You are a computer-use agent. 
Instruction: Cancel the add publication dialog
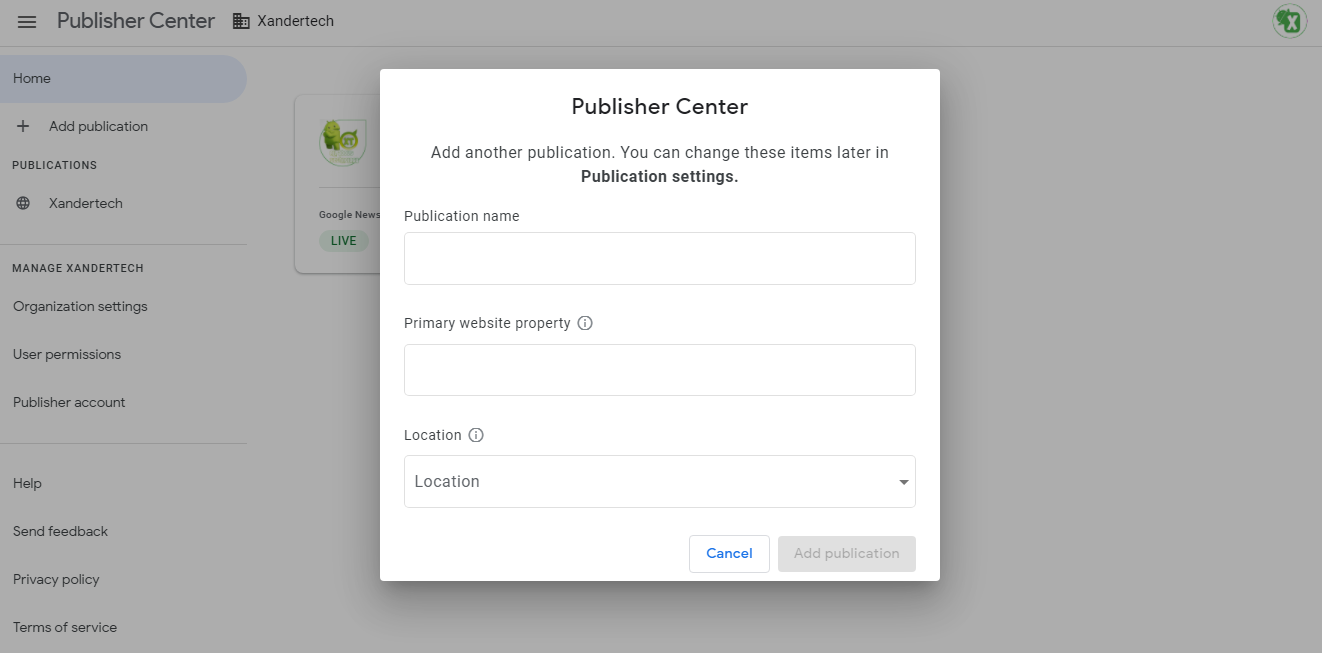click(x=729, y=554)
